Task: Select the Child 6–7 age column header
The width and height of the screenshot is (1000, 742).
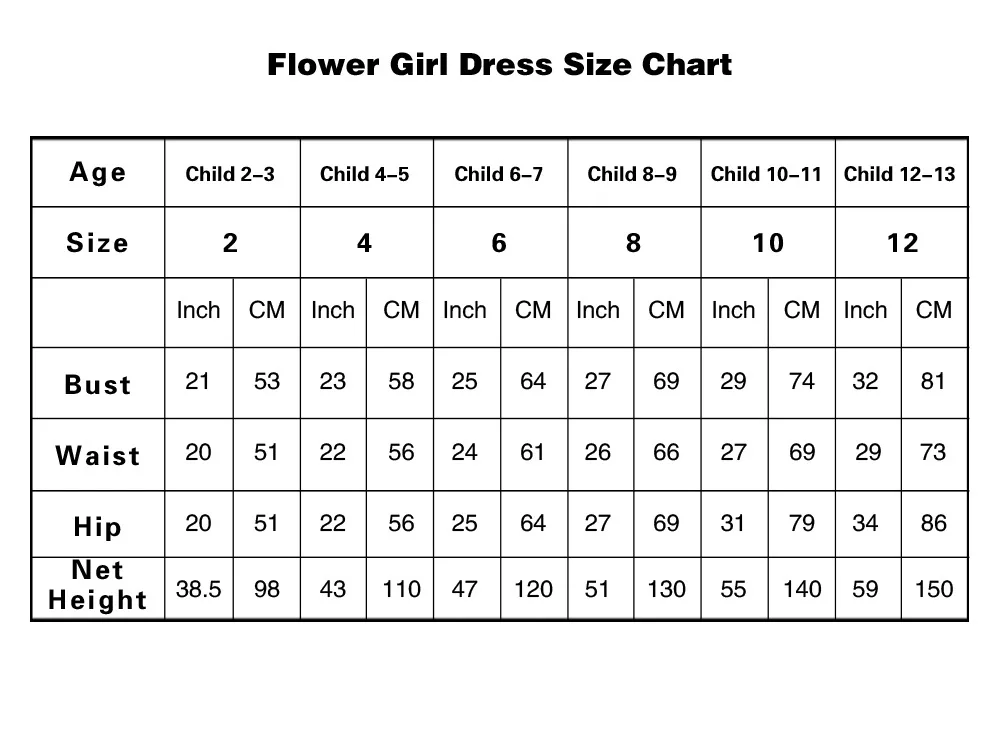Action: [499, 174]
